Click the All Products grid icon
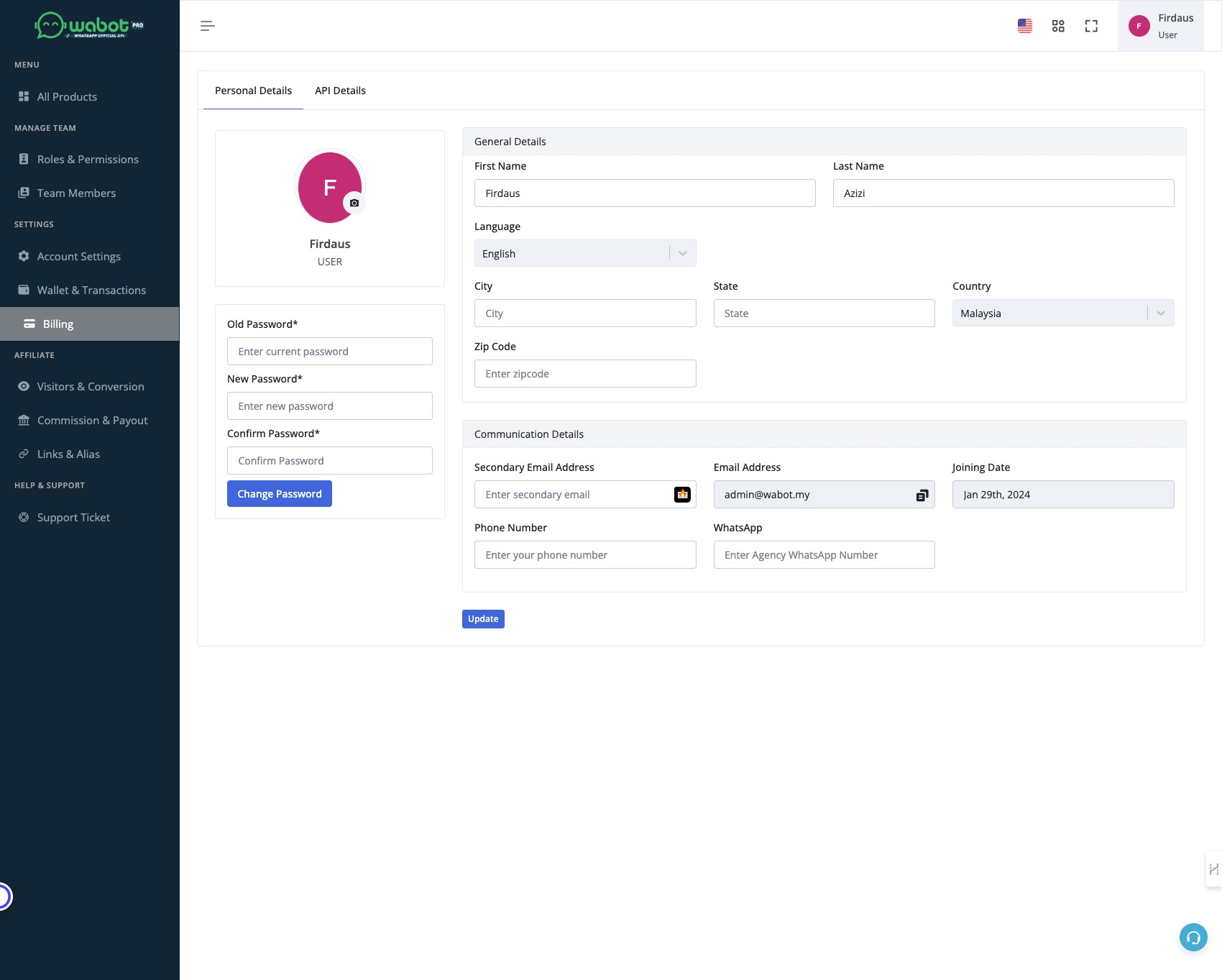This screenshot has height=980, width=1222. [24, 96]
